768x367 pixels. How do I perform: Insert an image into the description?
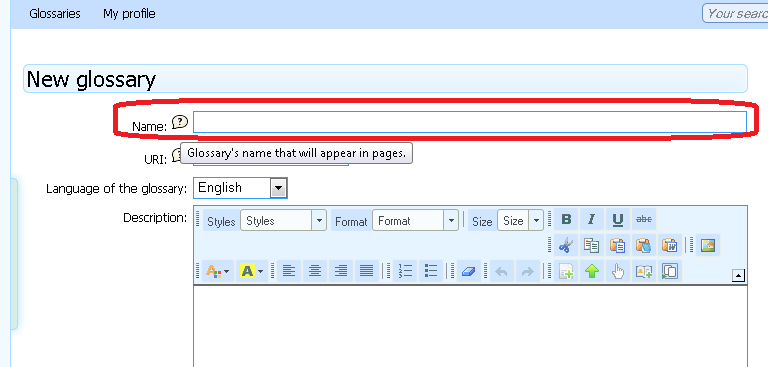click(x=708, y=245)
